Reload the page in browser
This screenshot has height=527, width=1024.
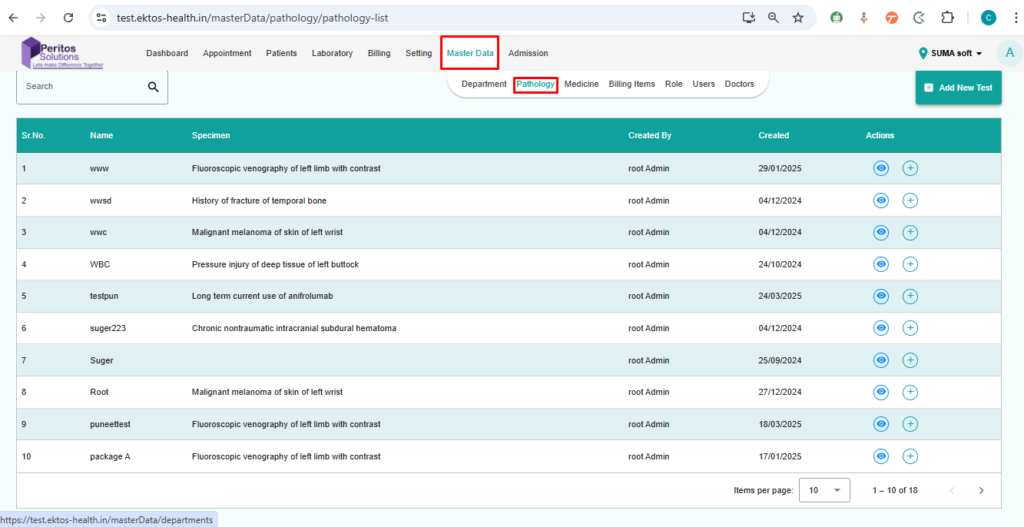click(x=68, y=17)
